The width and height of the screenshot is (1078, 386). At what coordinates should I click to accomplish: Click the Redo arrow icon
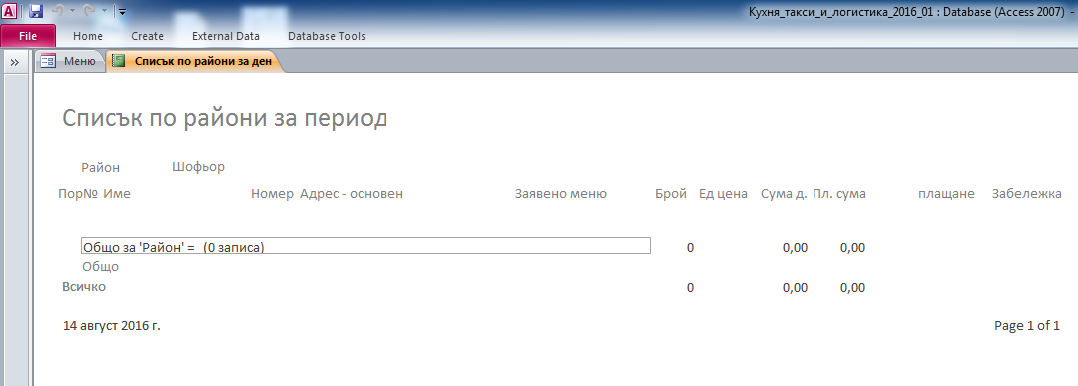pyautogui.click(x=89, y=11)
